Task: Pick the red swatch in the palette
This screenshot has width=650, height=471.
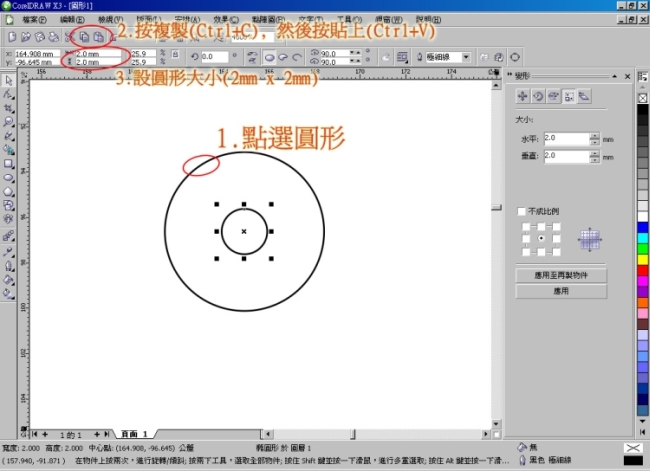Action: tap(643, 271)
